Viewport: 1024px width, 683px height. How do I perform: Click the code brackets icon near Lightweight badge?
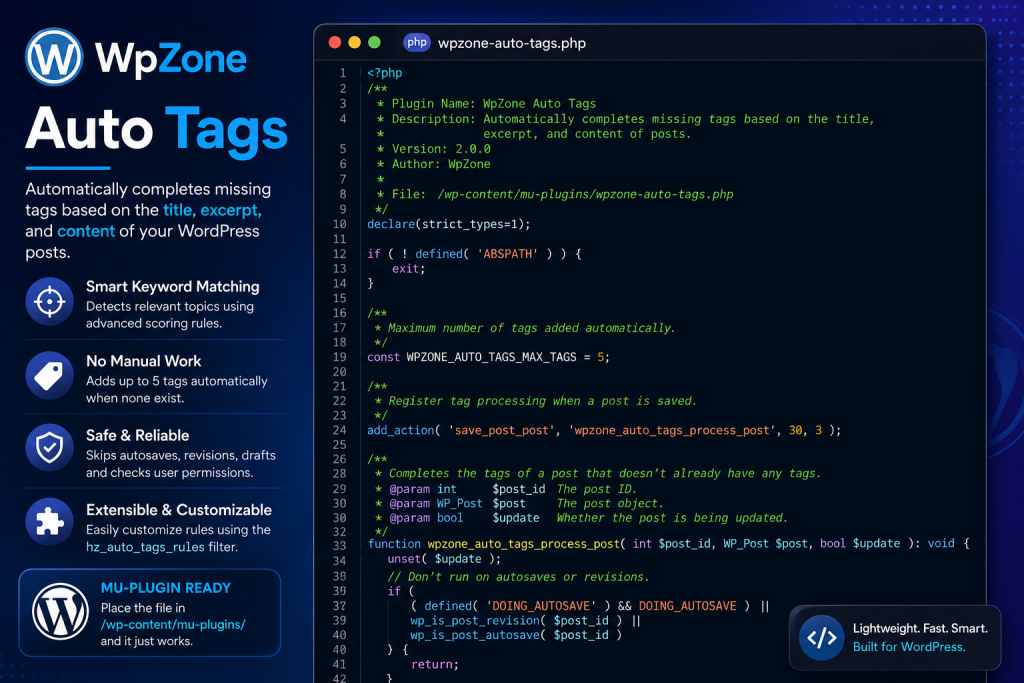(x=822, y=637)
